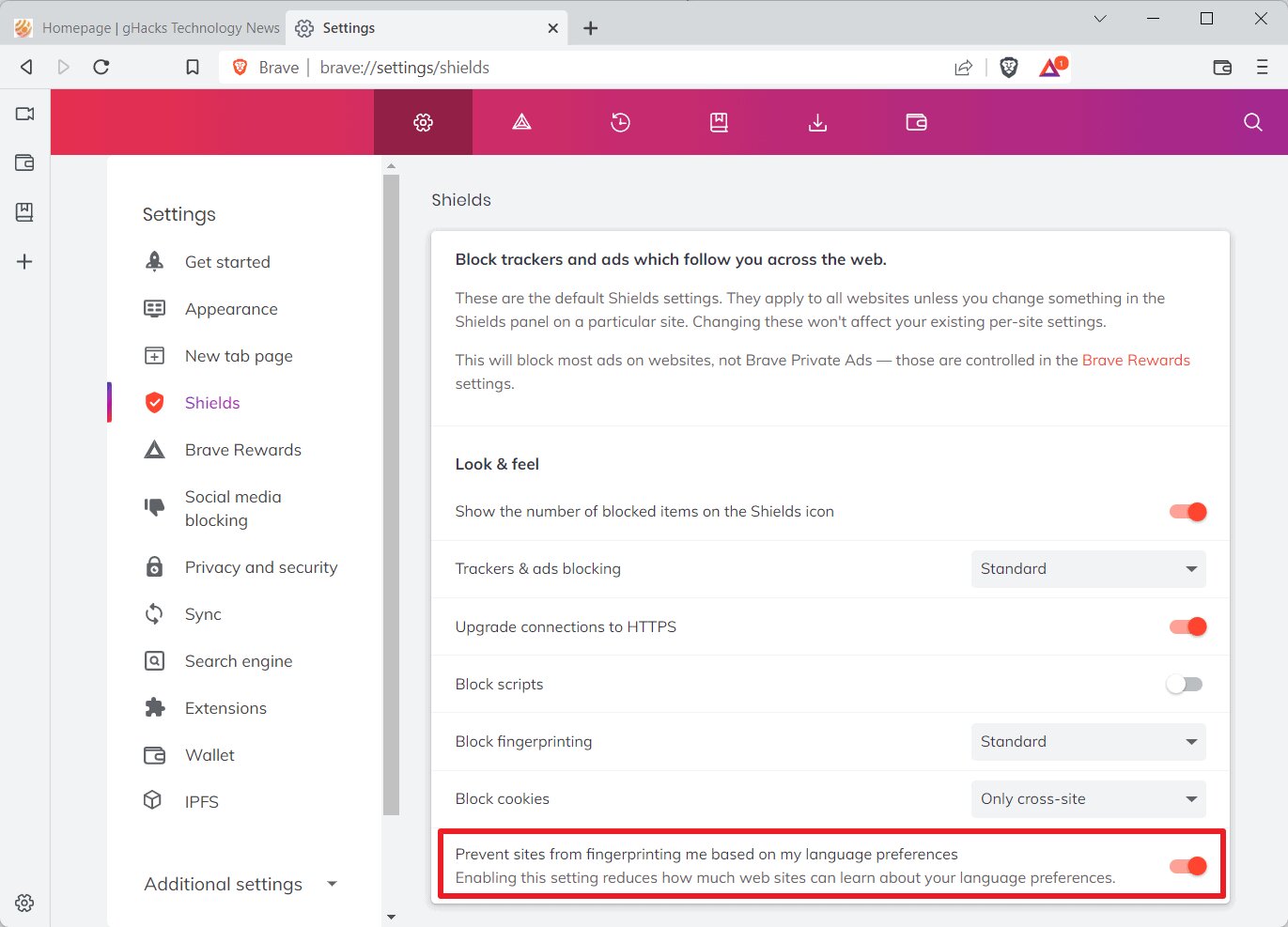Go back with the back arrow
Screen dimensions: 1288x927
coord(26,67)
